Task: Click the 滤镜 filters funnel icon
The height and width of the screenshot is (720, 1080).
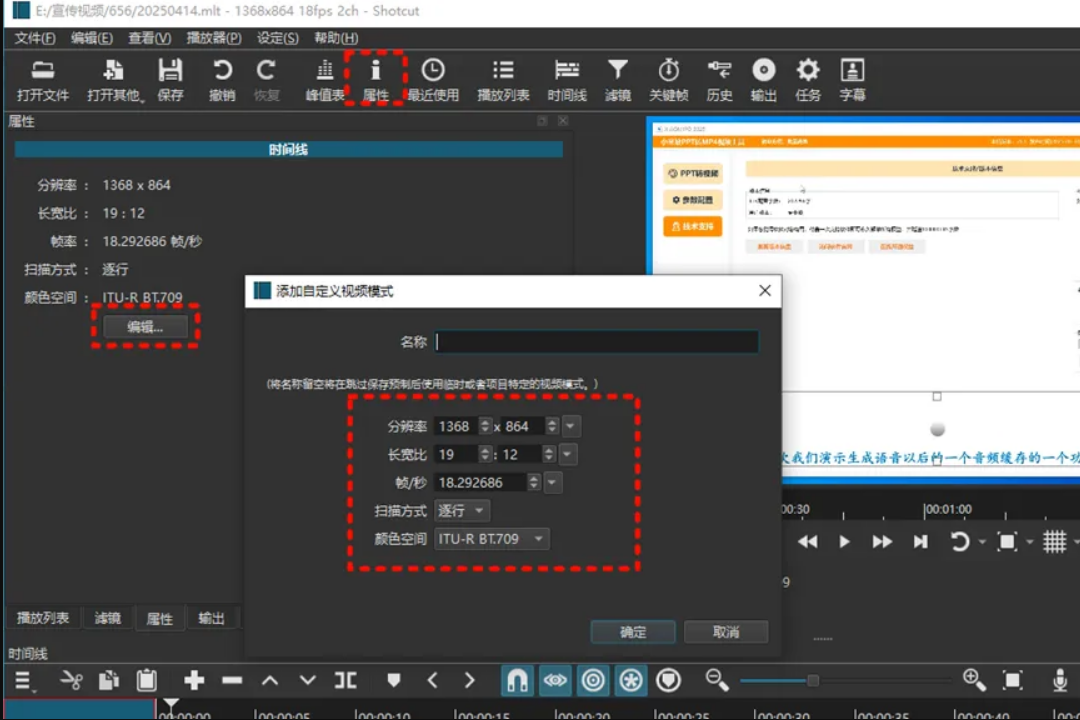Action: (x=618, y=80)
